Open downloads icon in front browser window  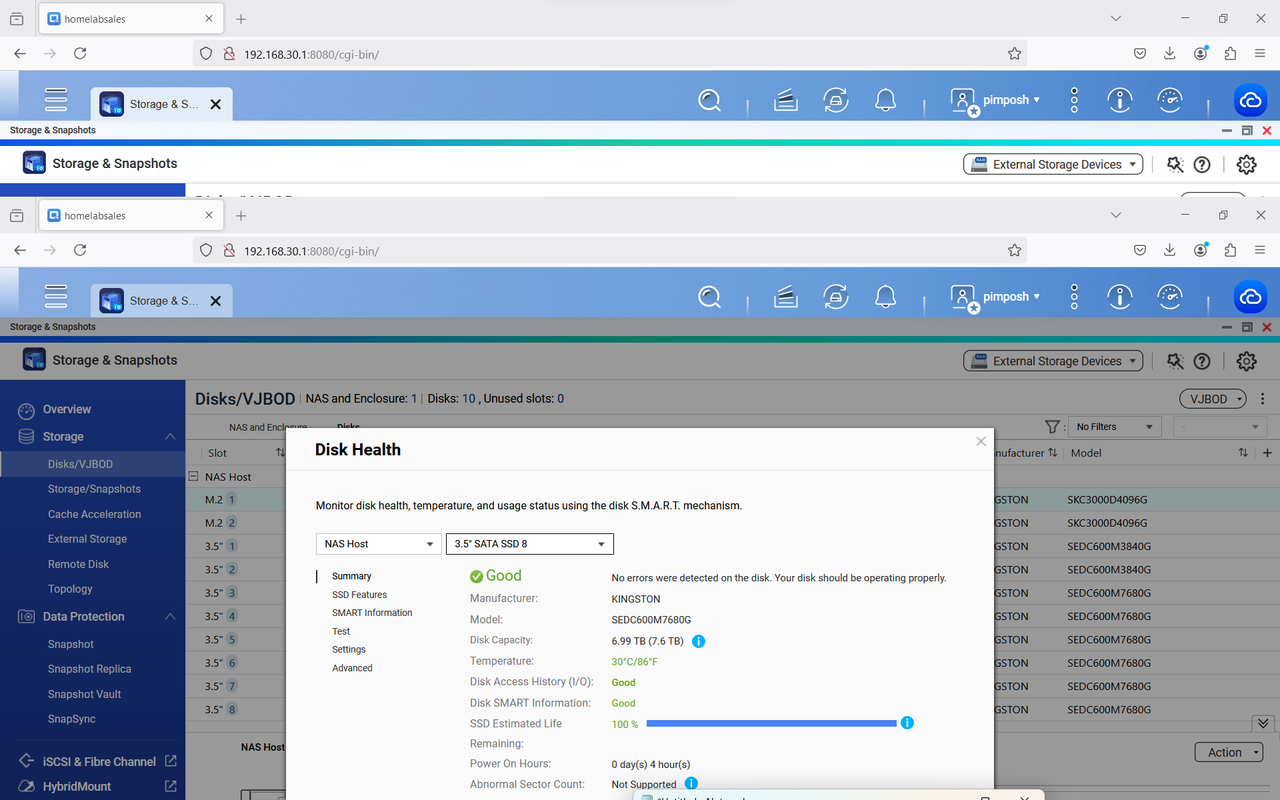(x=1169, y=250)
